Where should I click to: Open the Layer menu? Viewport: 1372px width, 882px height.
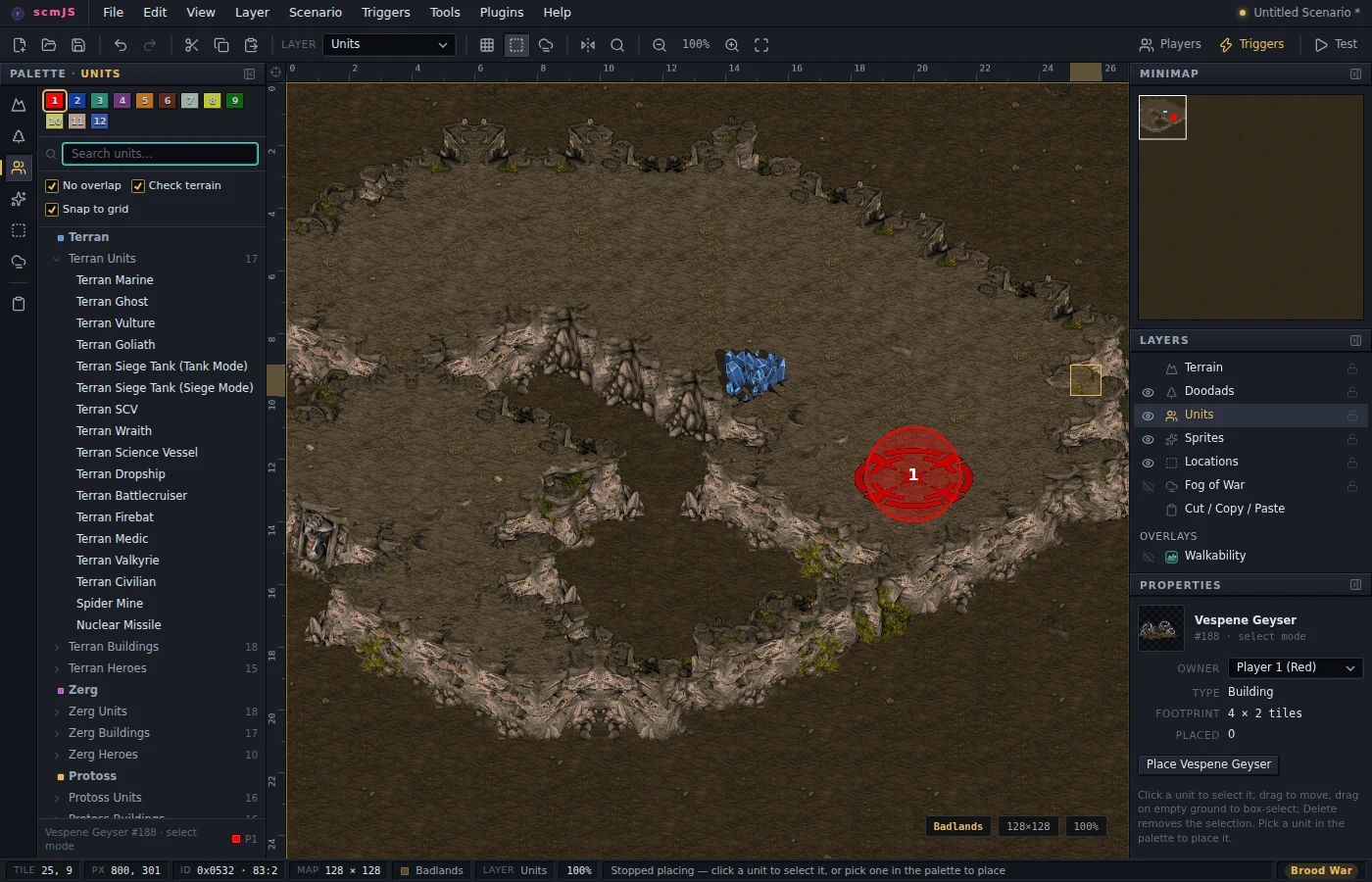pos(252,13)
